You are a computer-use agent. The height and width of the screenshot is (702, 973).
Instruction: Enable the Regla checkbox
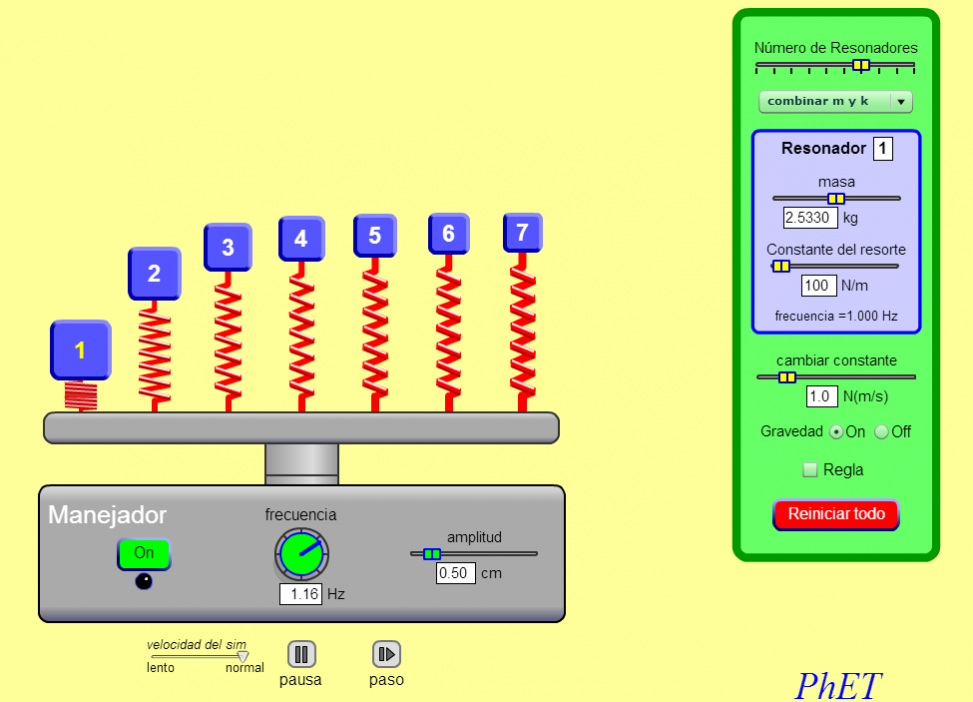(x=811, y=470)
